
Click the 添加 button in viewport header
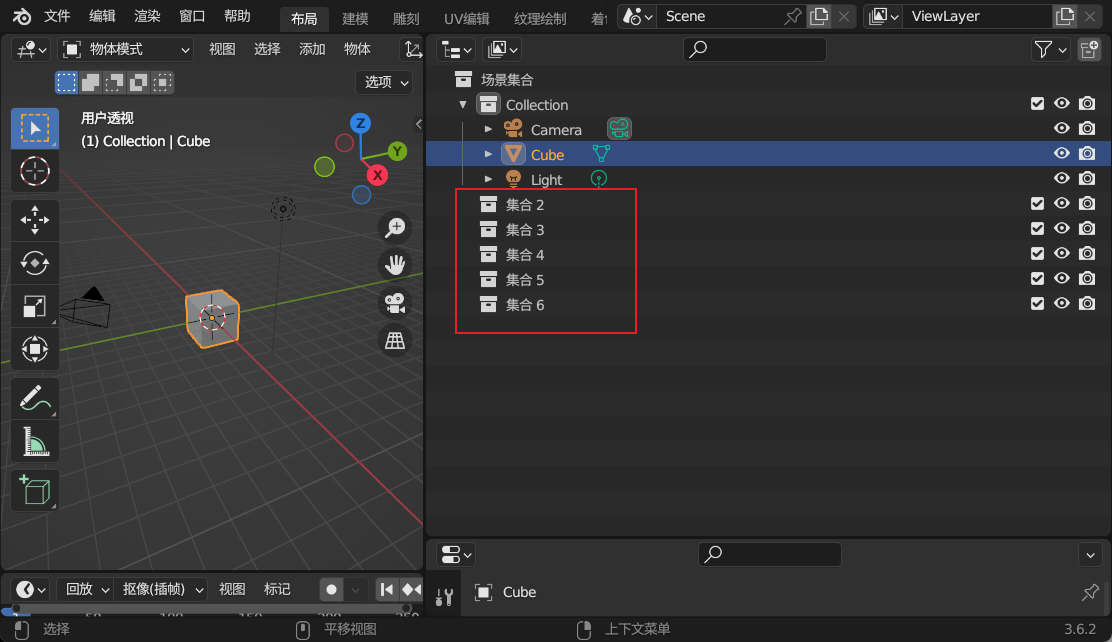pos(312,49)
